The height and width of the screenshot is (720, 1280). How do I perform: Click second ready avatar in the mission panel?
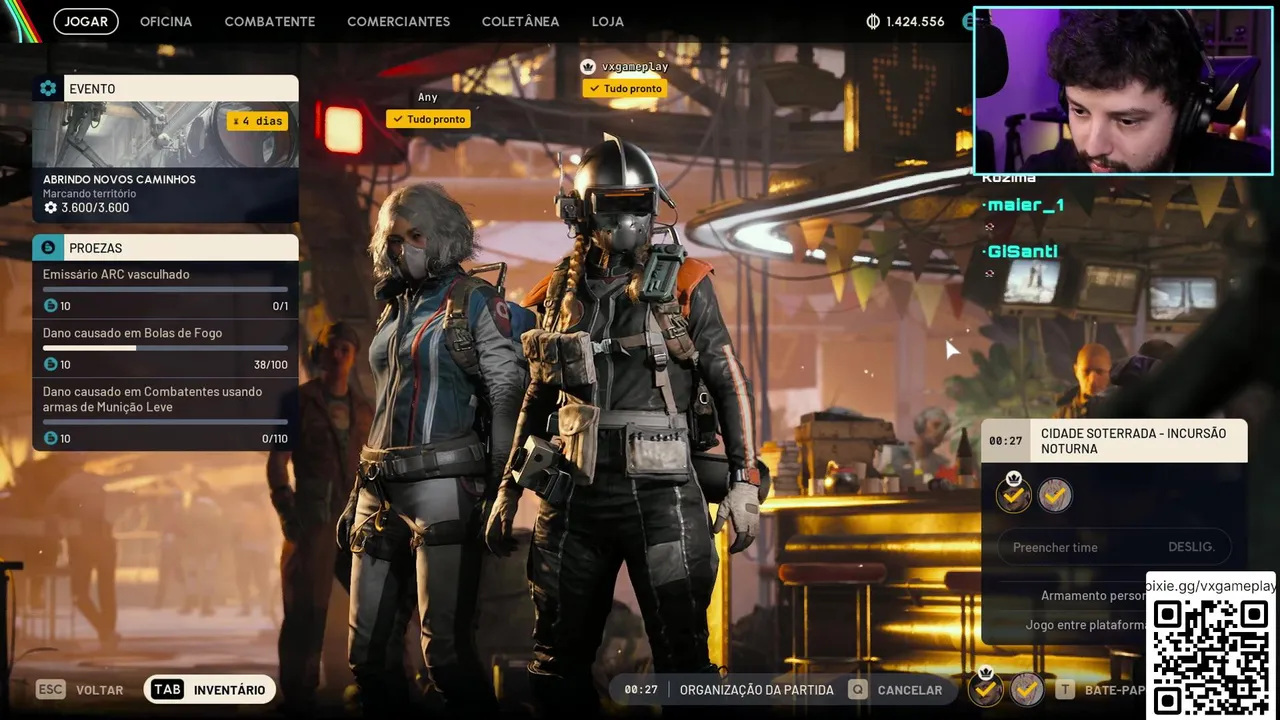(1055, 495)
